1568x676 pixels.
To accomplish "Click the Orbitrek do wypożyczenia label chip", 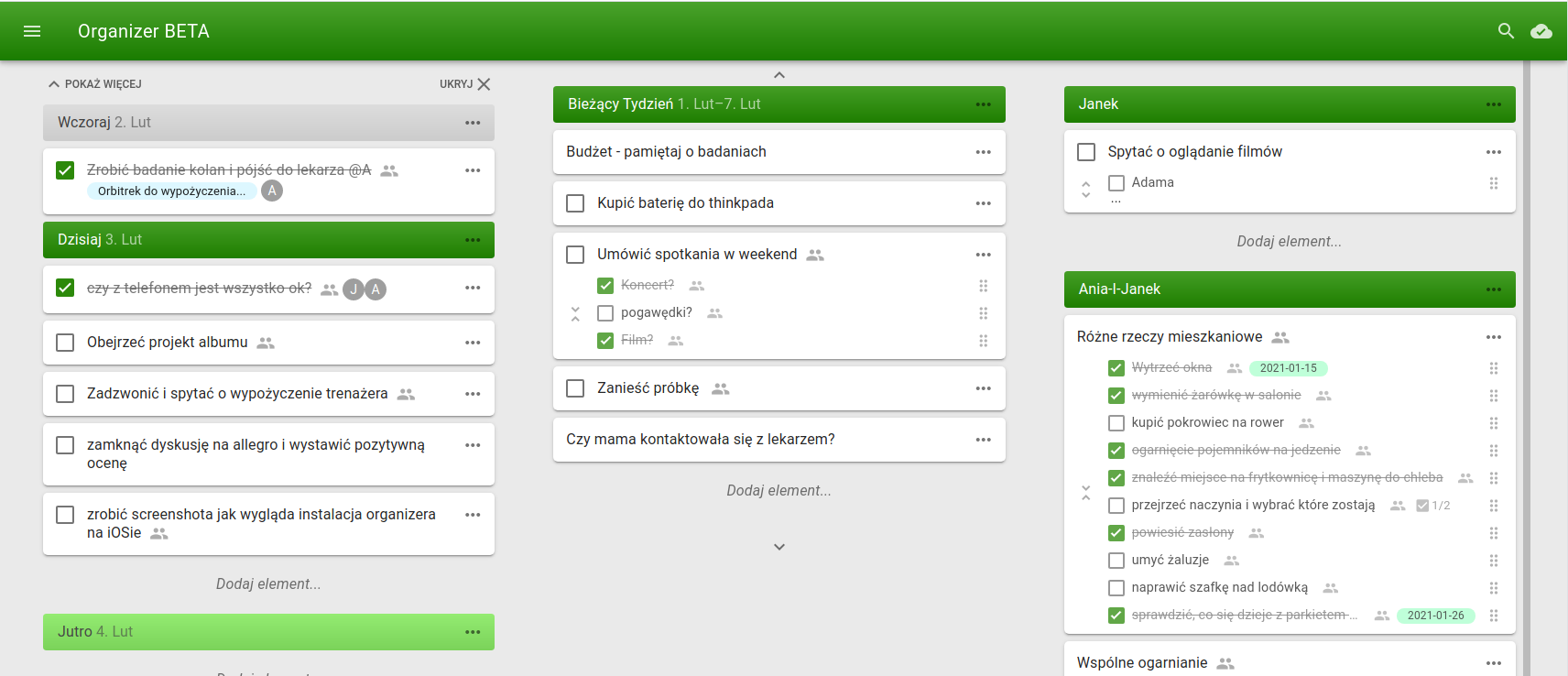I will [x=171, y=191].
